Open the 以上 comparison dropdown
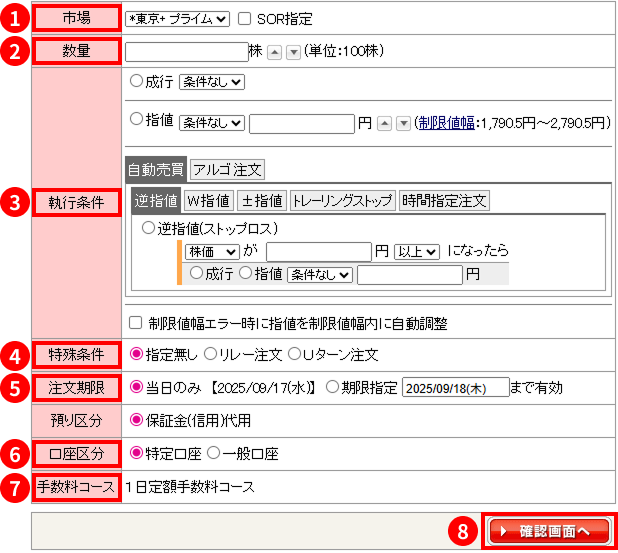Viewport: 618px width, 553px height. point(417,251)
